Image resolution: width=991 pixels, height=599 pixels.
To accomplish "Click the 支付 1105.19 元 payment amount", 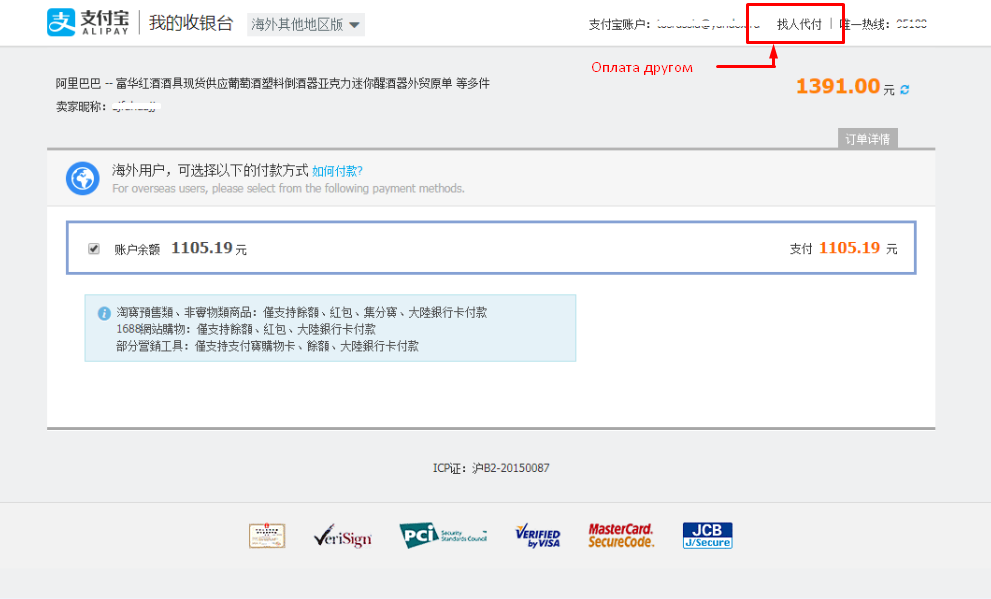I will [x=843, y=248].
